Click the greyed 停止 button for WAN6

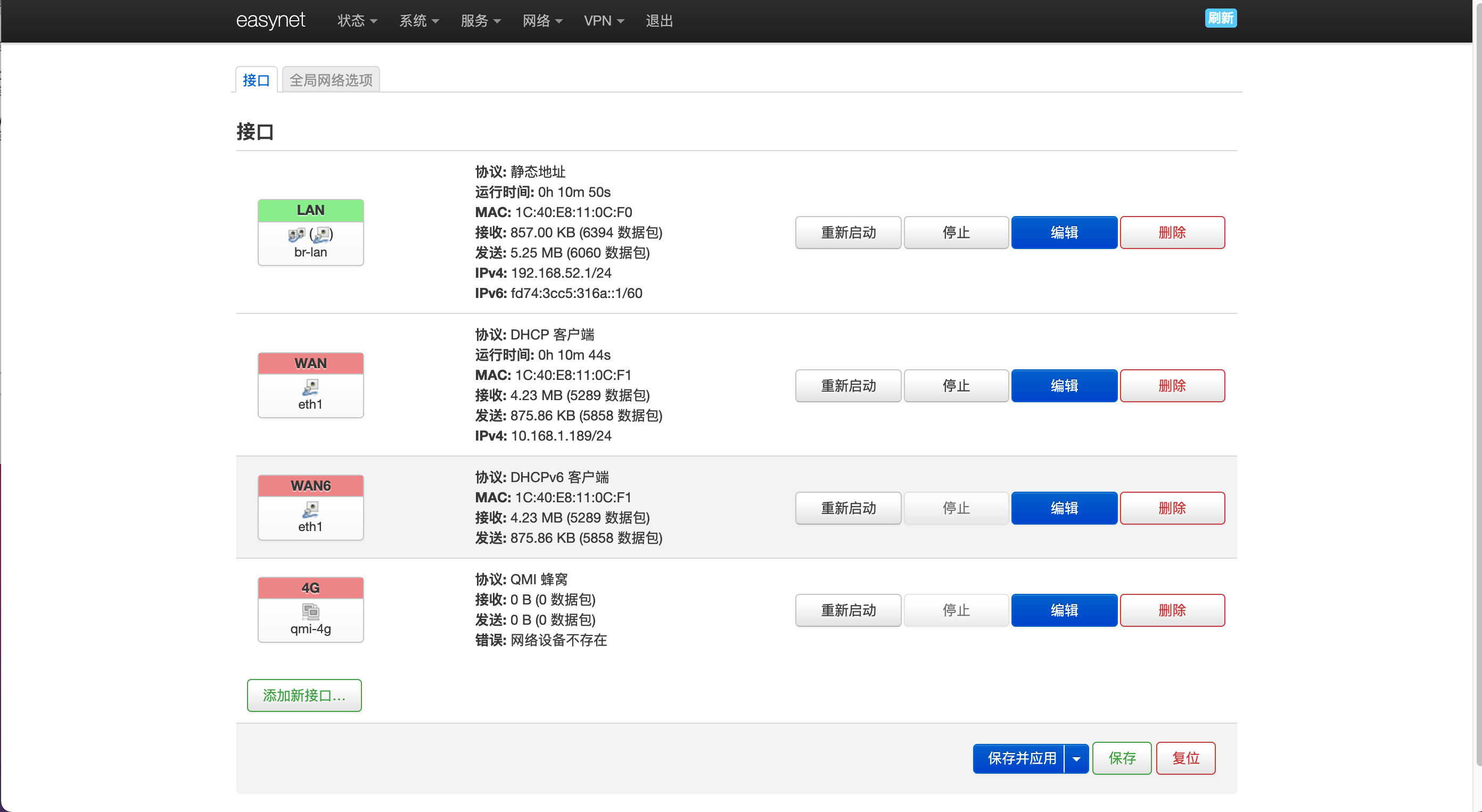(956, 508)
